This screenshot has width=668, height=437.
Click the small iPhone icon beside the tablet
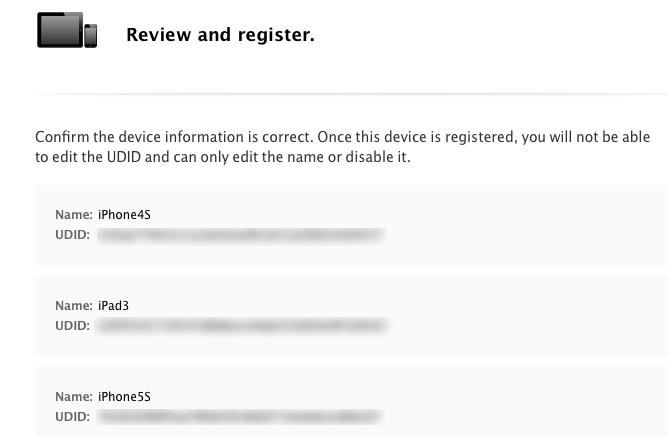[90, 36]
